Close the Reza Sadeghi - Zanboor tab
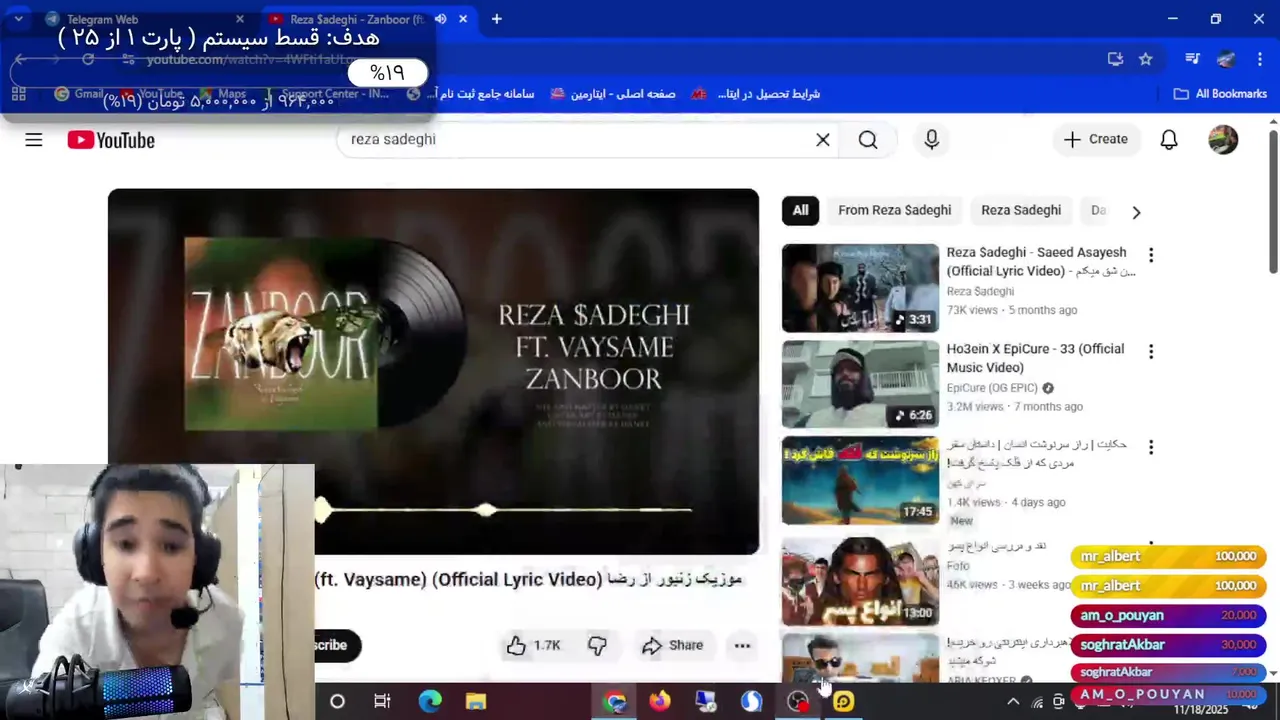This screenshot has width=1280, height=720. (463, 19)
